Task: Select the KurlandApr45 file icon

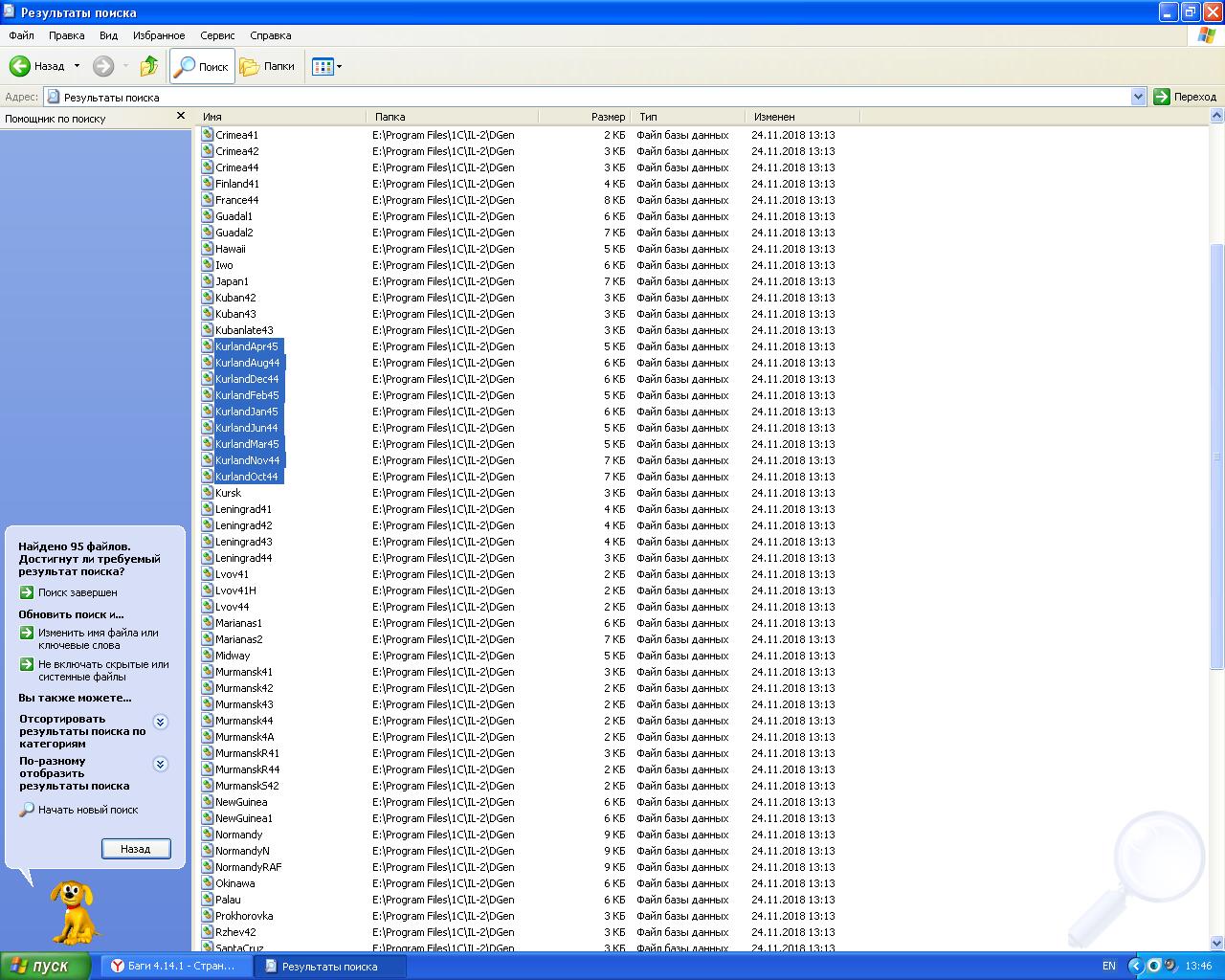Action: pyautogui.click(x=207, y=346)
